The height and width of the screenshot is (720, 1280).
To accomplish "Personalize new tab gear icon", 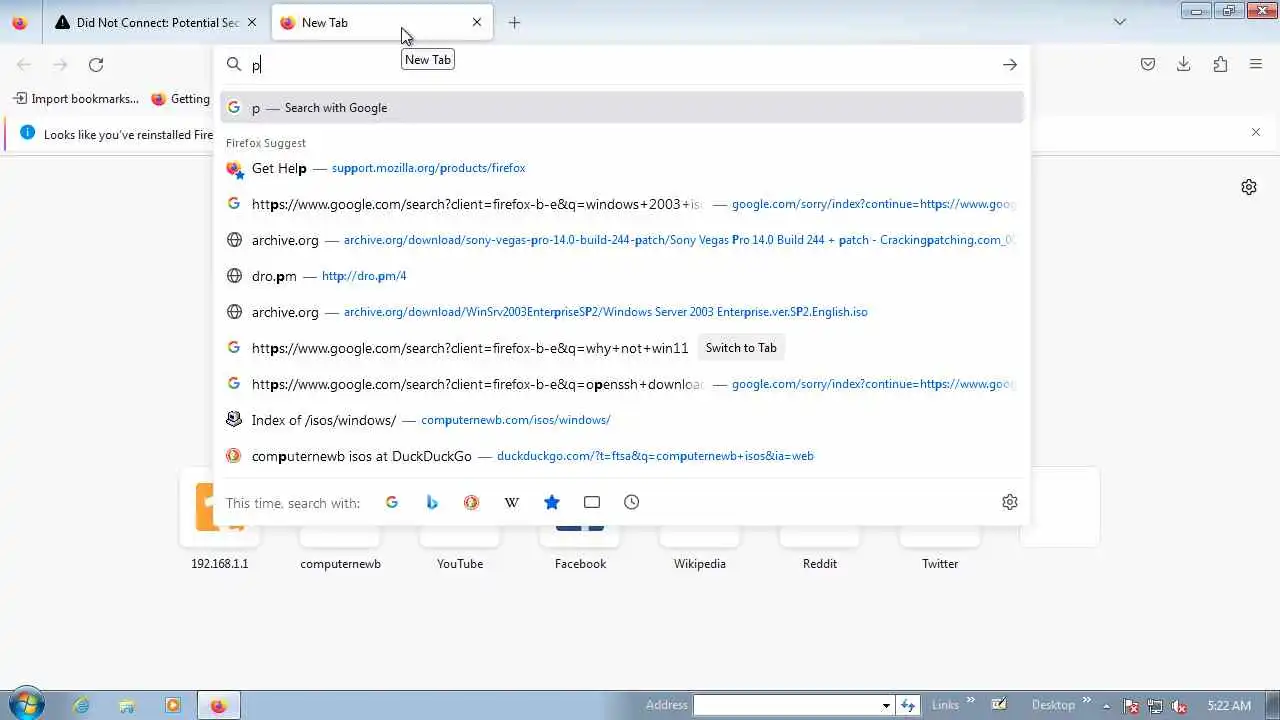I will click(x=1249, y=187).
